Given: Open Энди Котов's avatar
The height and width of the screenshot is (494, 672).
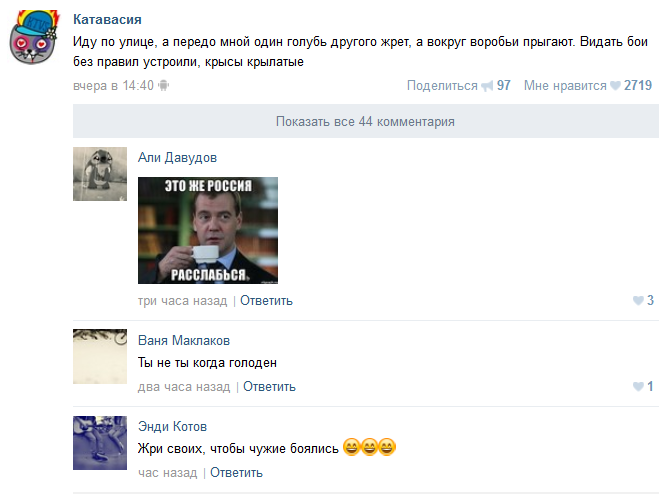Looking at the screenshot, I should 100,443.
